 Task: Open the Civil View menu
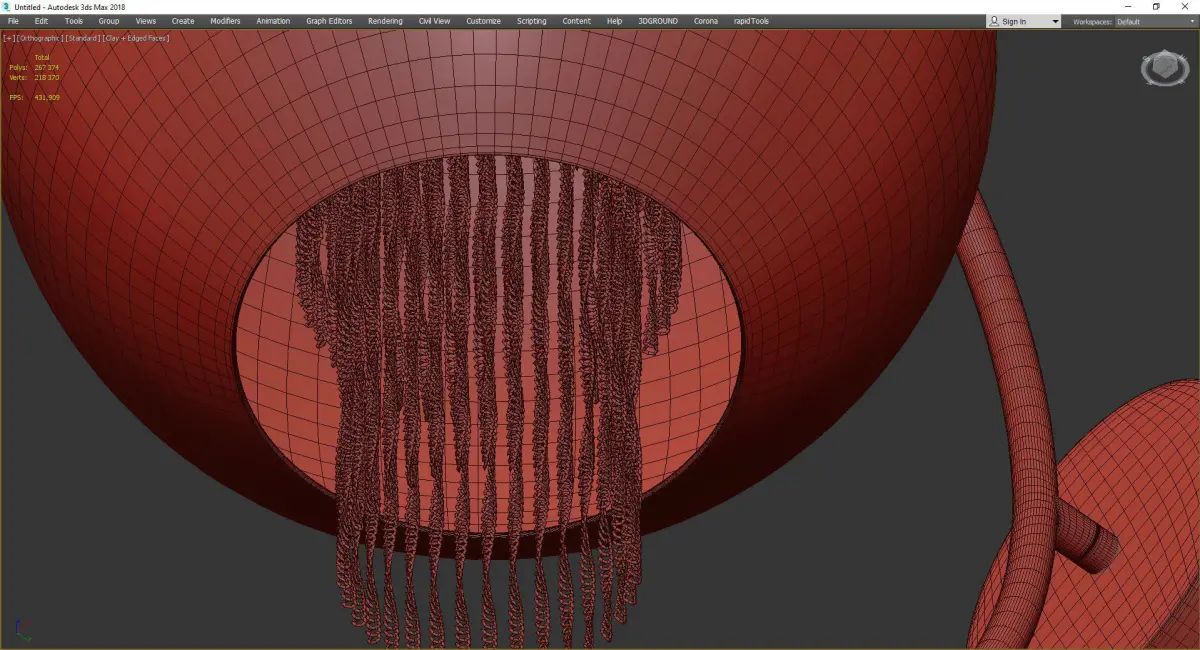coord(434,21)
